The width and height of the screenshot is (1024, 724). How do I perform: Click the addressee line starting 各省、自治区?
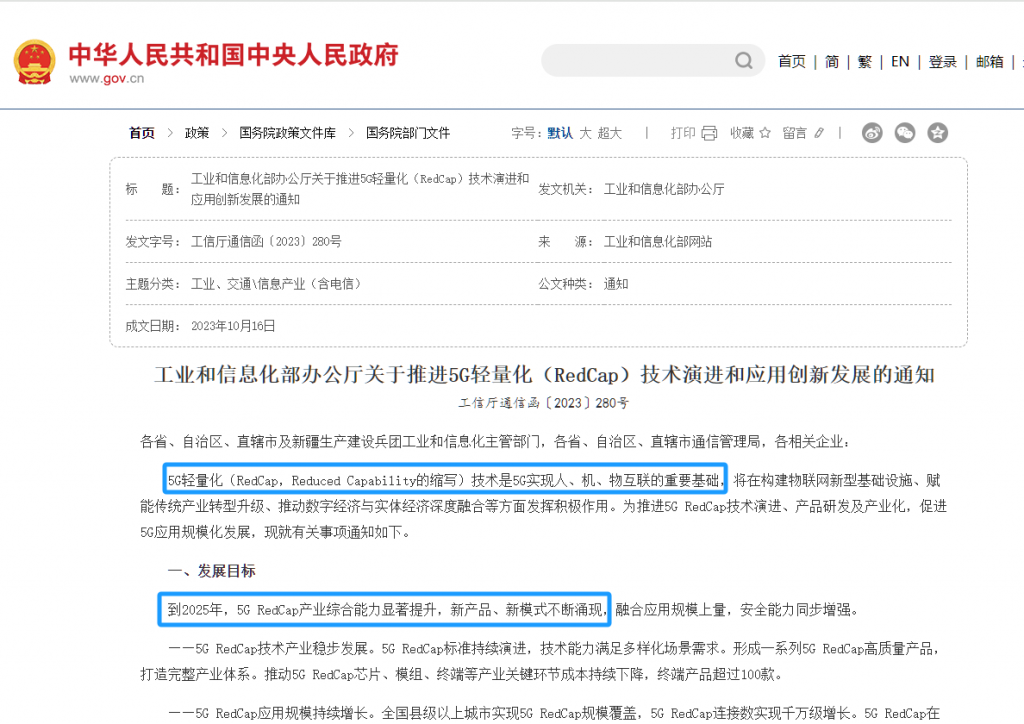point(495,442)
